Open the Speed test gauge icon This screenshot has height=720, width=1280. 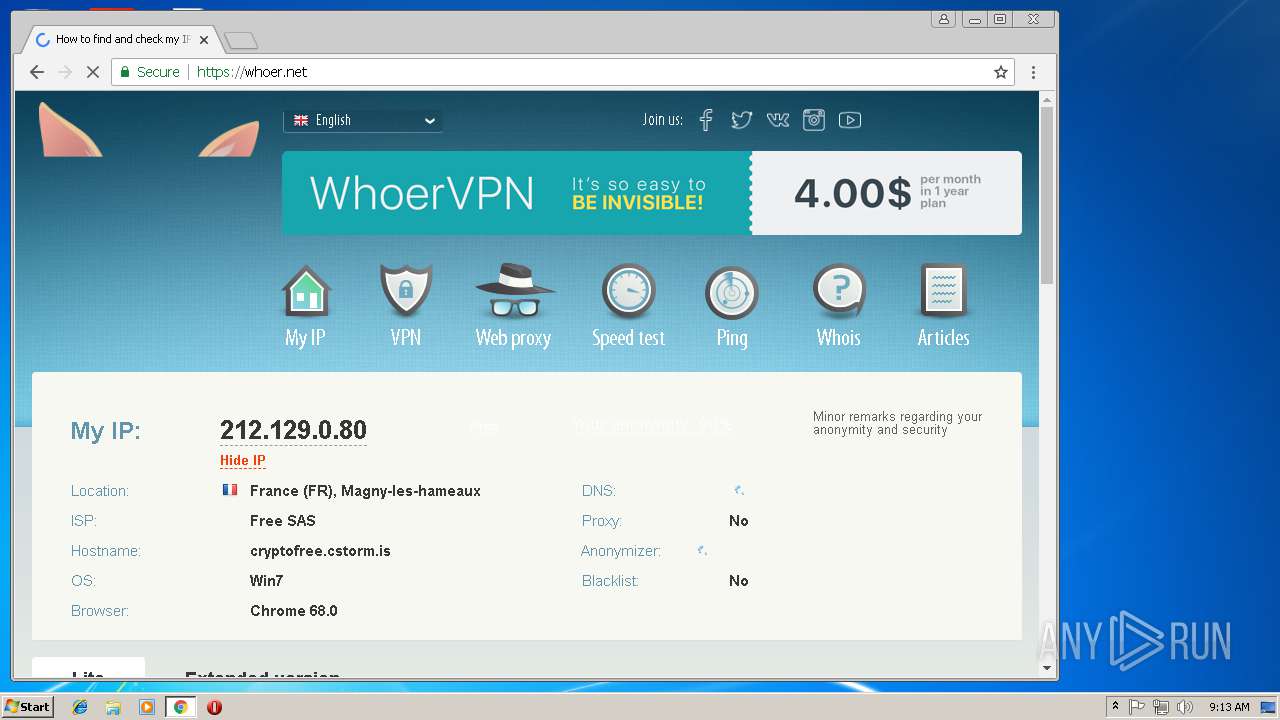click(x=628, y=292)
